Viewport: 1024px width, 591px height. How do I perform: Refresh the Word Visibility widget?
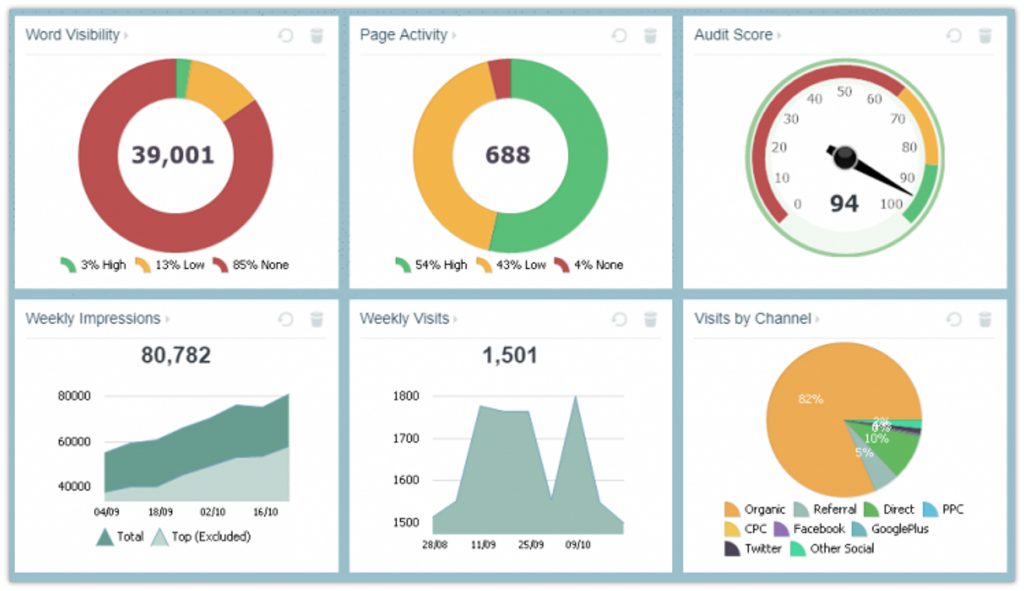coord(286,35)
